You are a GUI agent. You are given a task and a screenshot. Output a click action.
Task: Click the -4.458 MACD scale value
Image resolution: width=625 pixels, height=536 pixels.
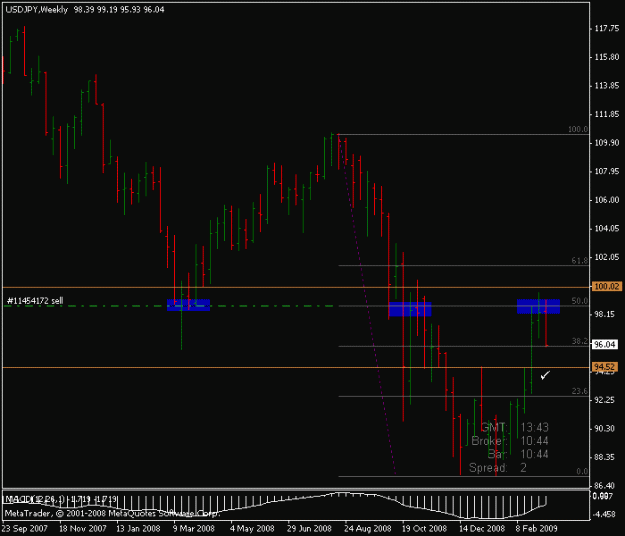coord(606,514)
